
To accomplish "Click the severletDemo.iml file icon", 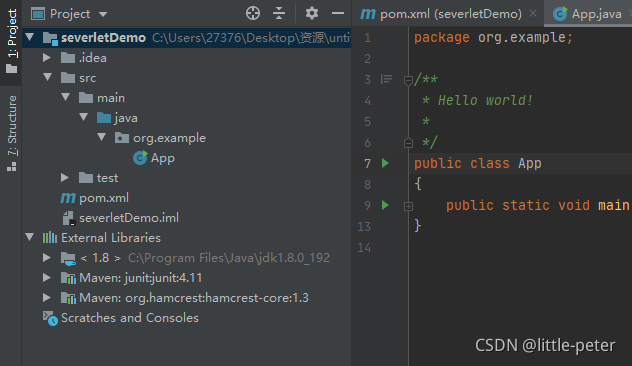I will [x=68, y=218].
